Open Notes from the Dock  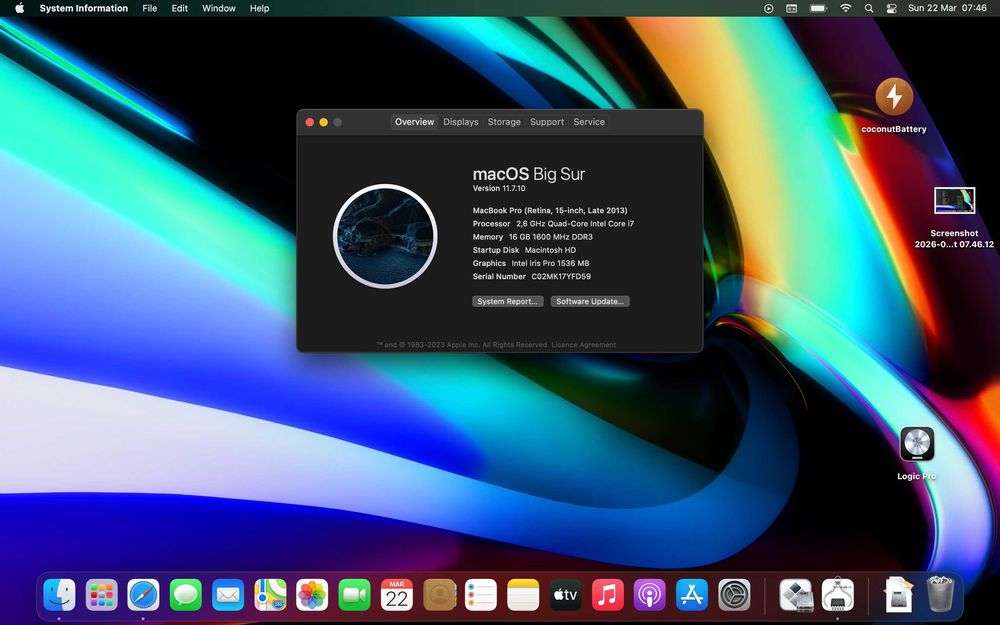point(523,595)
